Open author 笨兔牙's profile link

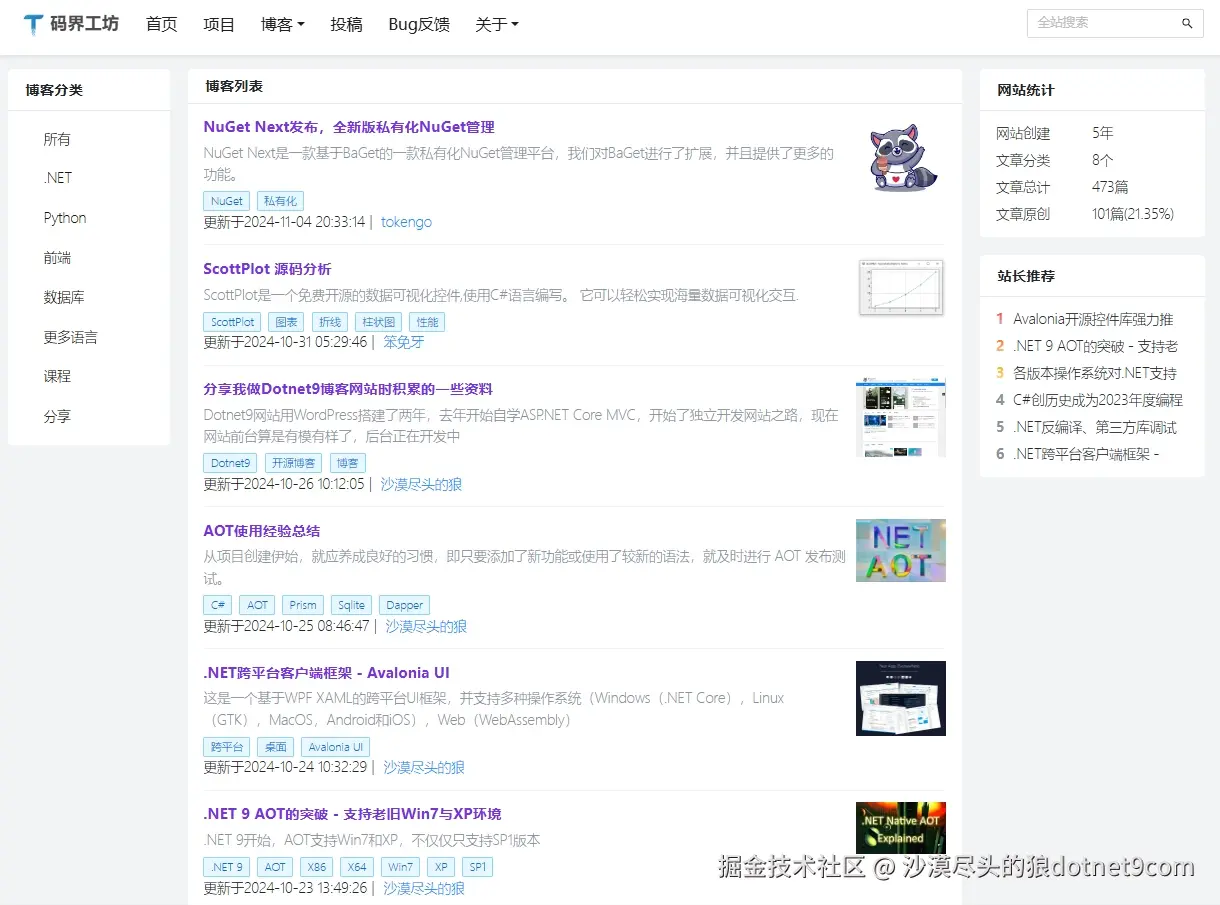point(404,342)
